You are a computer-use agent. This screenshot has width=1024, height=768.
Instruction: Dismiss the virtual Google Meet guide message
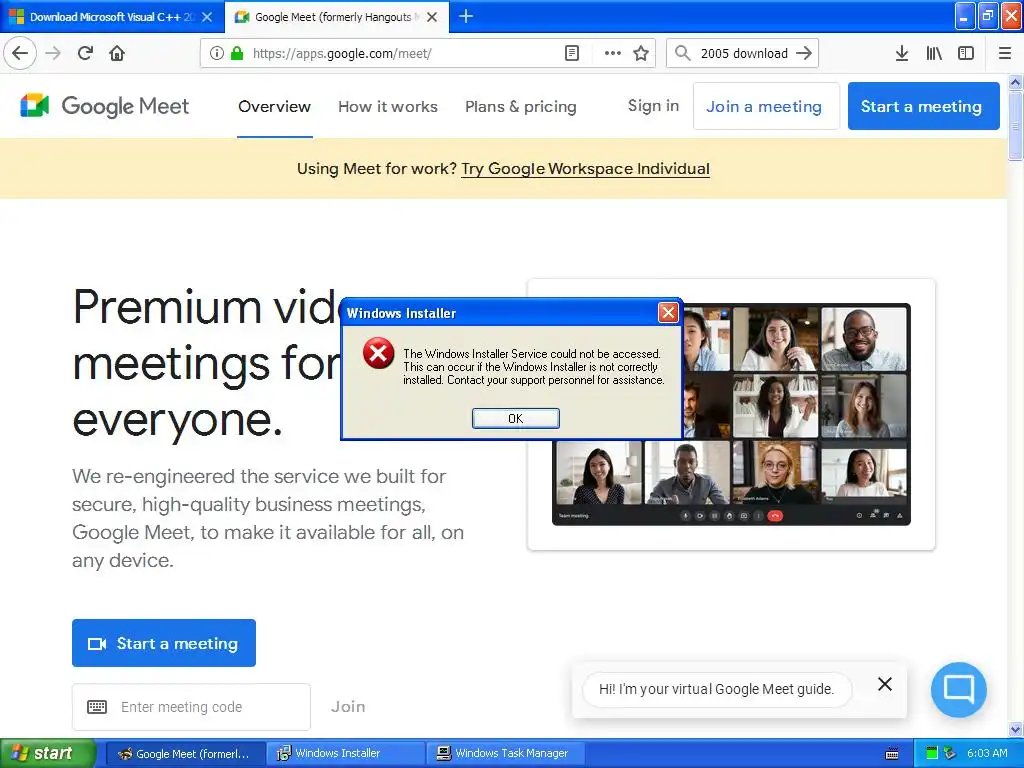tap(884, 684)
